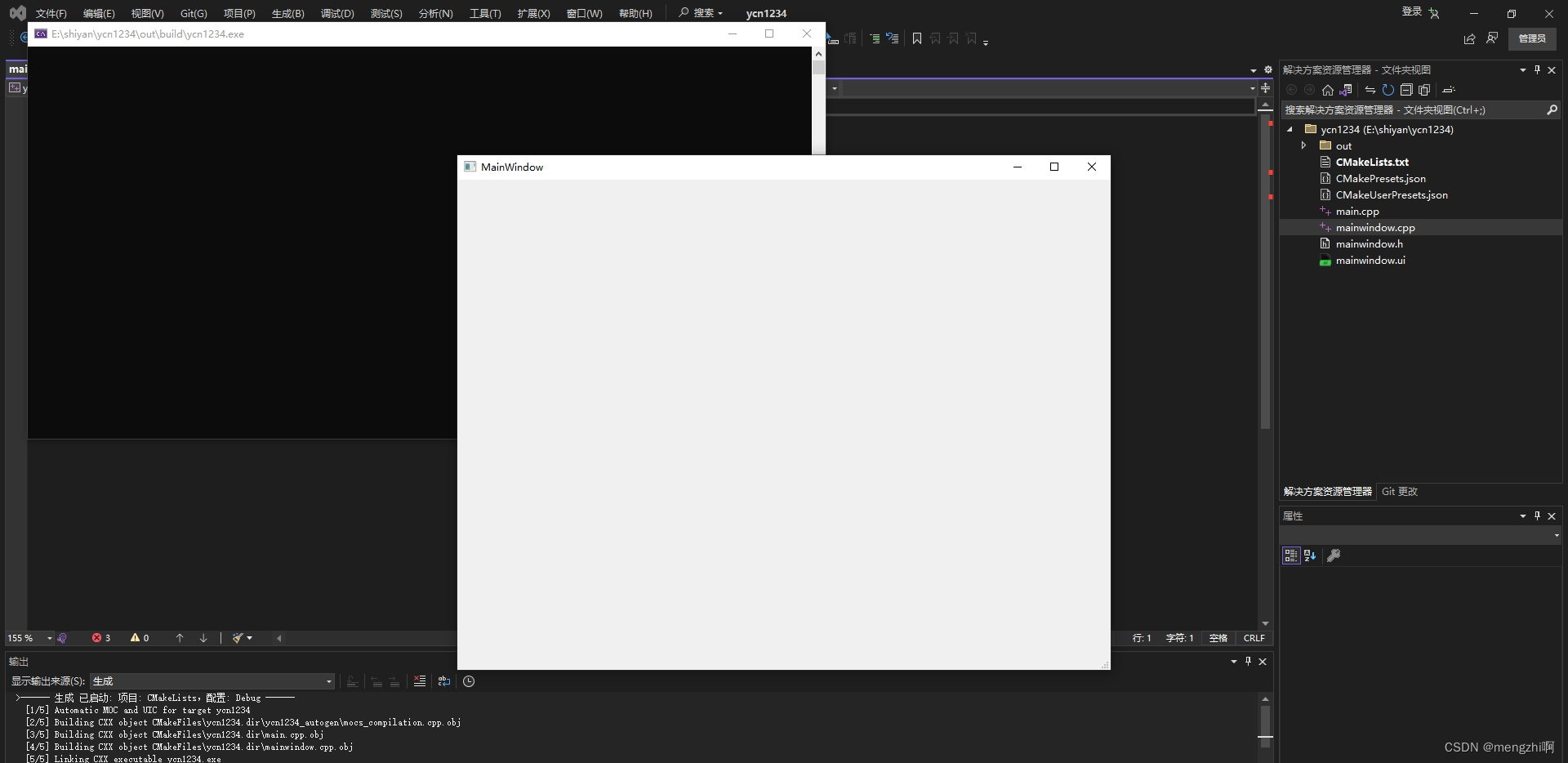
Task: Toggle word wrap in output panel
Action: pos(443,680)
